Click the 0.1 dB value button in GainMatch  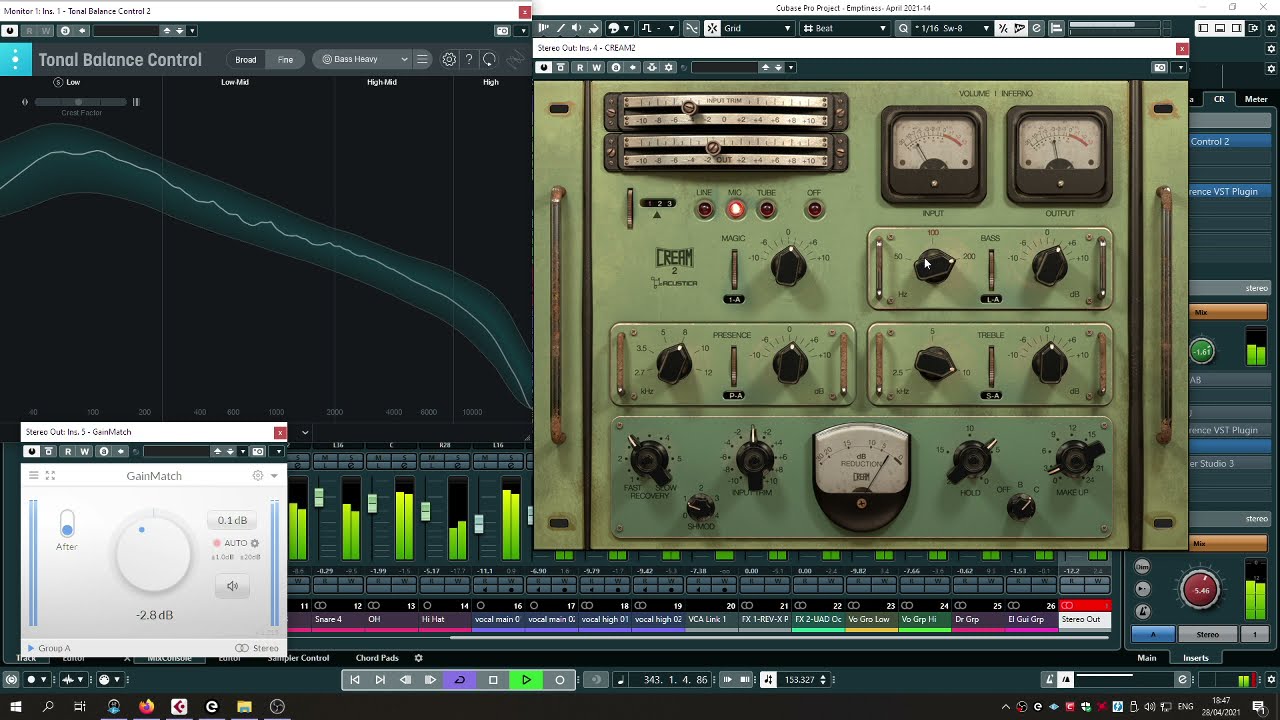(232, 520)
